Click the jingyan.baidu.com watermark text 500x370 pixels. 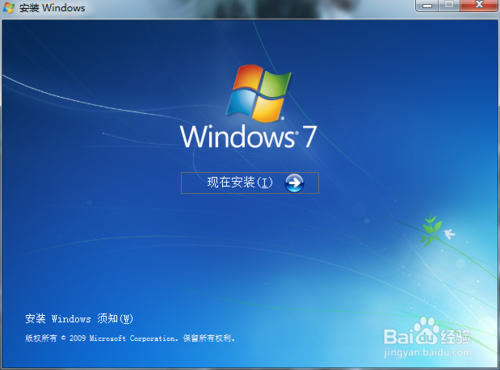coord(428,352)
